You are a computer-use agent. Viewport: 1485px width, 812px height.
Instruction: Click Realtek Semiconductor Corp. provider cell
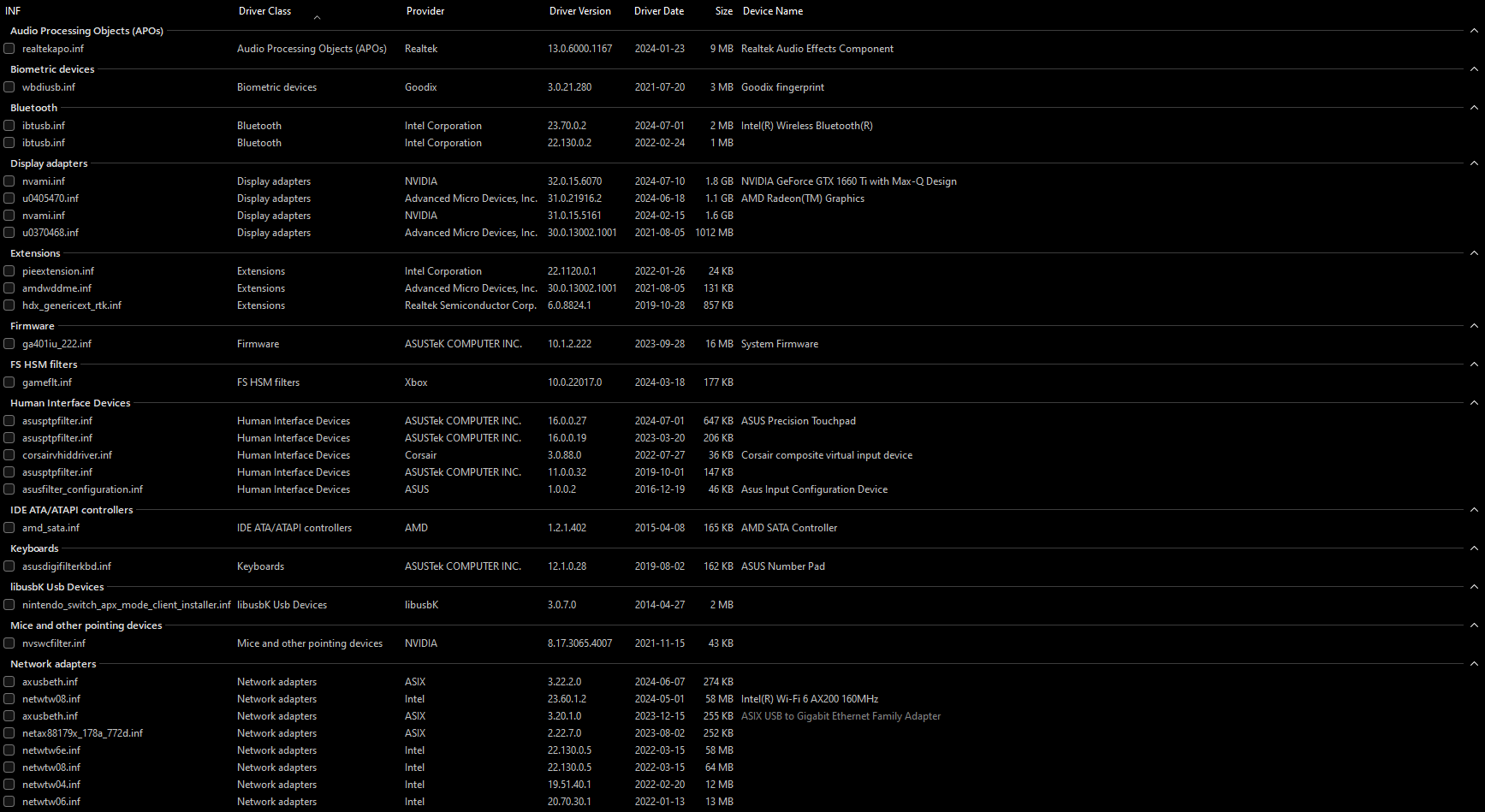click(471, 305)
